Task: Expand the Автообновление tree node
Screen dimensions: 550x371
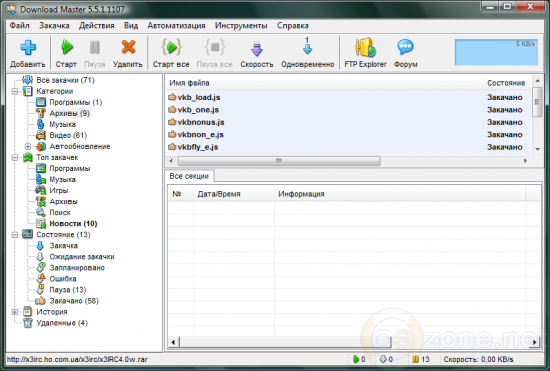Action: pos(28,146)
